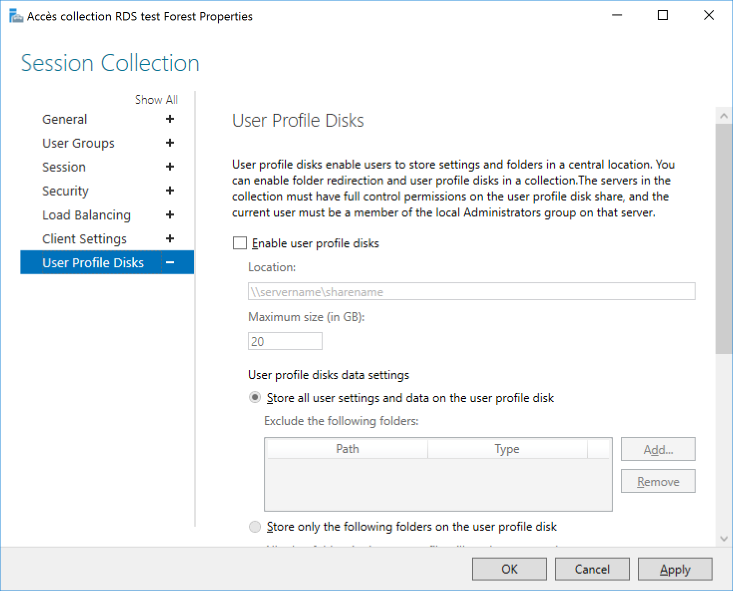Screen dimensions: 733x591
Task: Select Store all user settings radio option
Action: click(255, 397)
